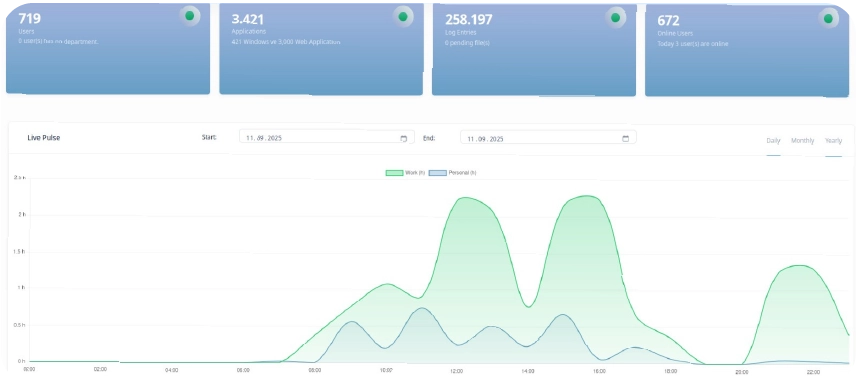Click the 'End:' label
Viewport: 858px width, 387px height.
click(429, 138)
